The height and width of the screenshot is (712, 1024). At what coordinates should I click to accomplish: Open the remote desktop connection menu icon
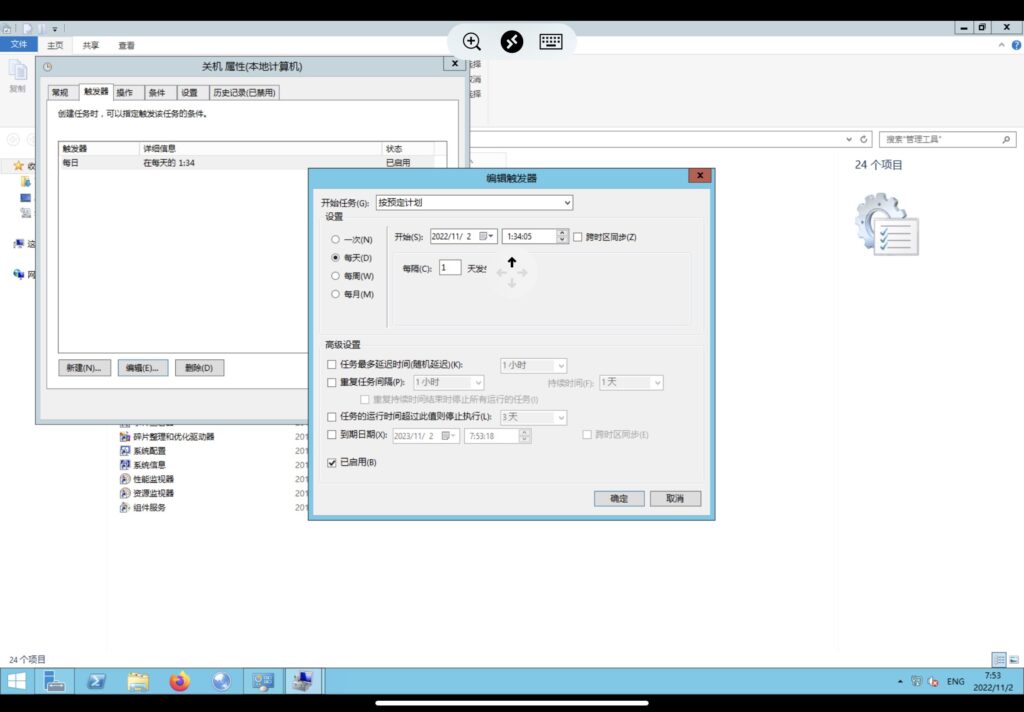512,41
